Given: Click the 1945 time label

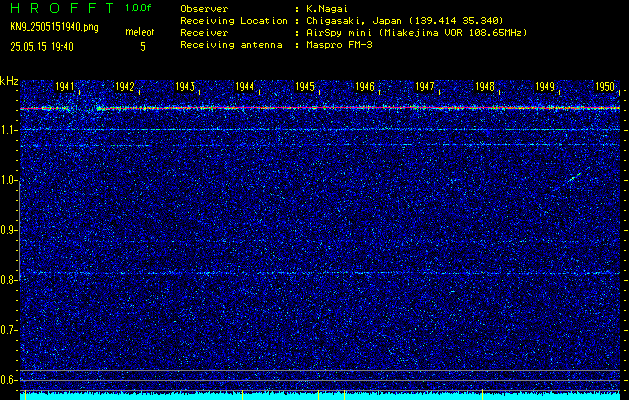Looking at the screenshot, I should (x=304, y=87).
